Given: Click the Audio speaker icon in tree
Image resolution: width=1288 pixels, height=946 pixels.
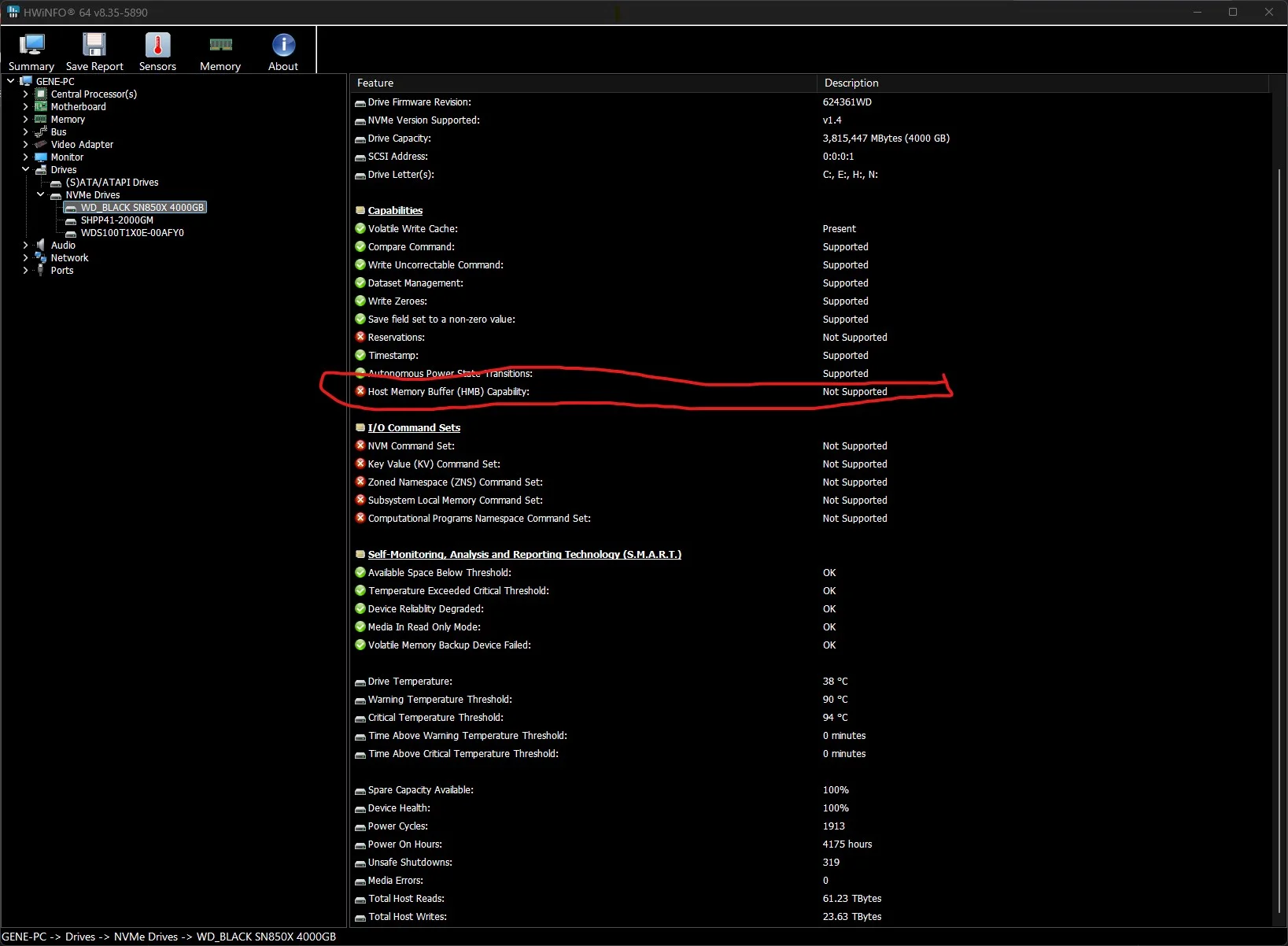Looking at the screenshot, I should 41,245.
